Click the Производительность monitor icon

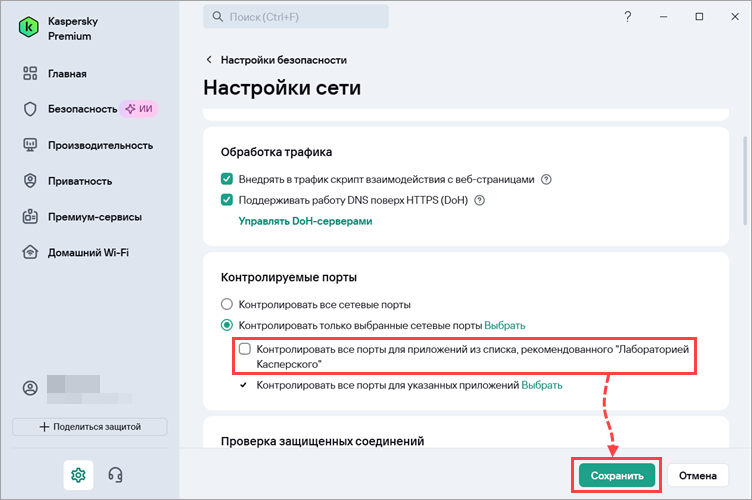pyautogui.click(x=30, y=145)
